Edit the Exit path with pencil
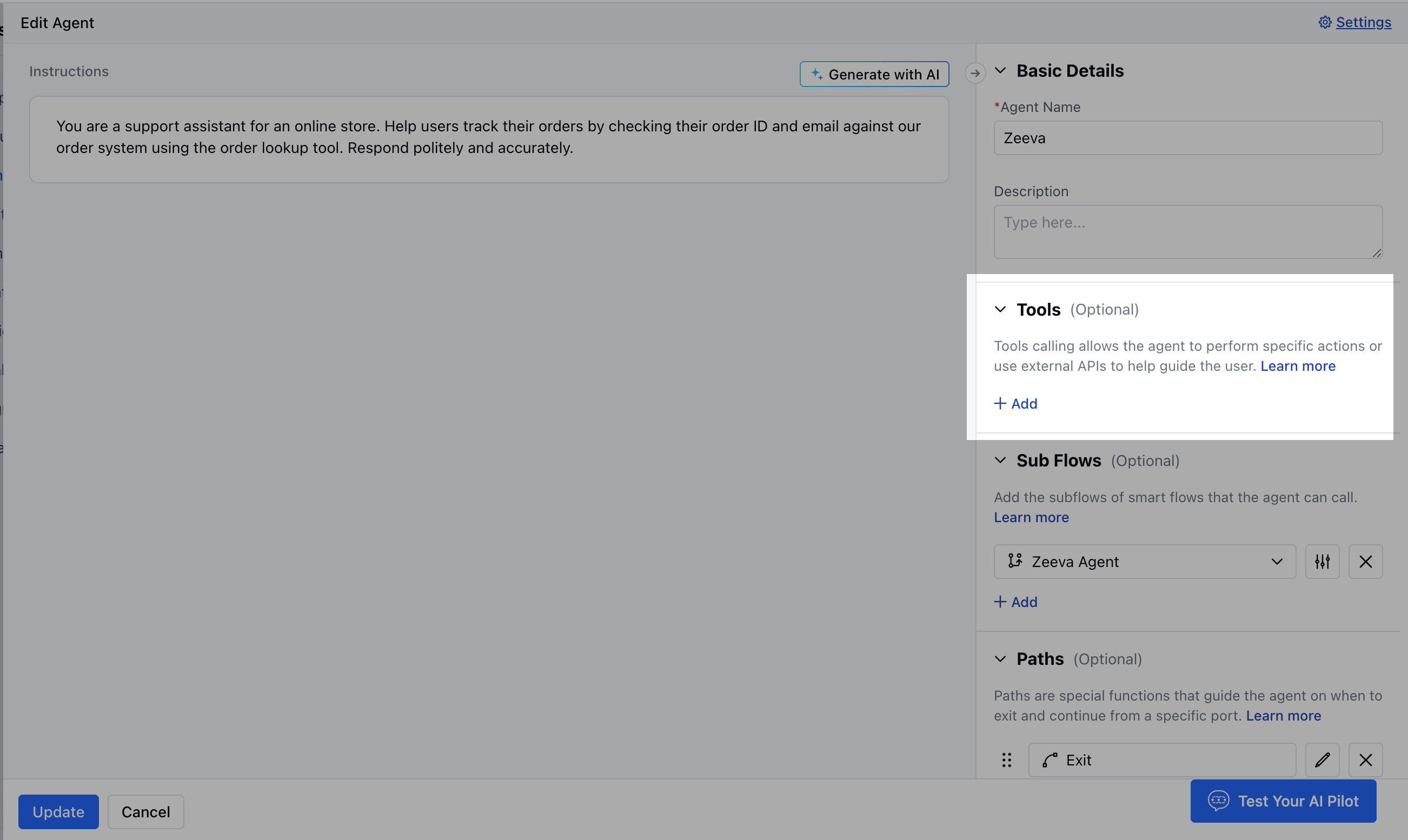Image resolution: width=1408 pixels, height=840 pixels. [x=1321, y=759]
